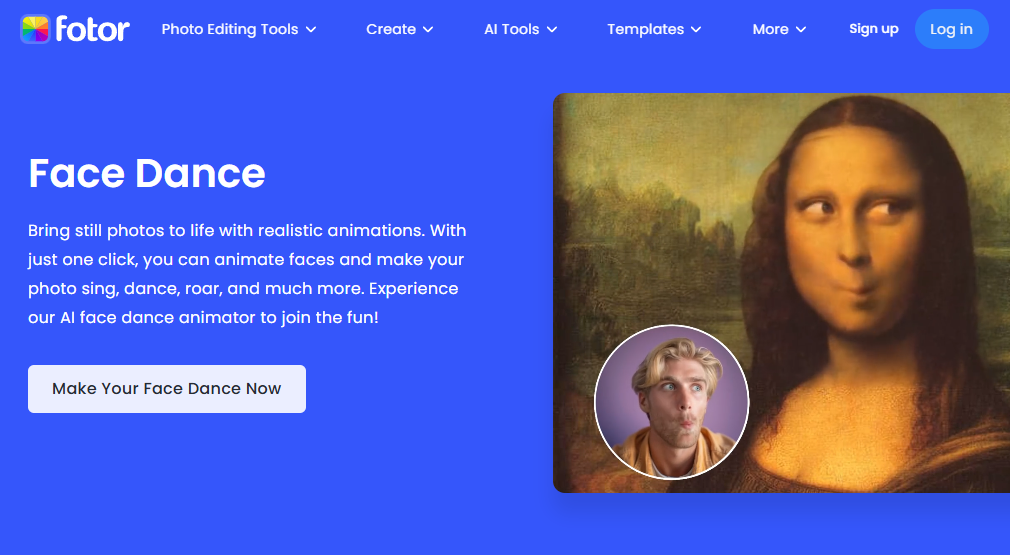Open the Photo Editing Tools menu
The image size is (1010, 555).
tap(229, 29)
